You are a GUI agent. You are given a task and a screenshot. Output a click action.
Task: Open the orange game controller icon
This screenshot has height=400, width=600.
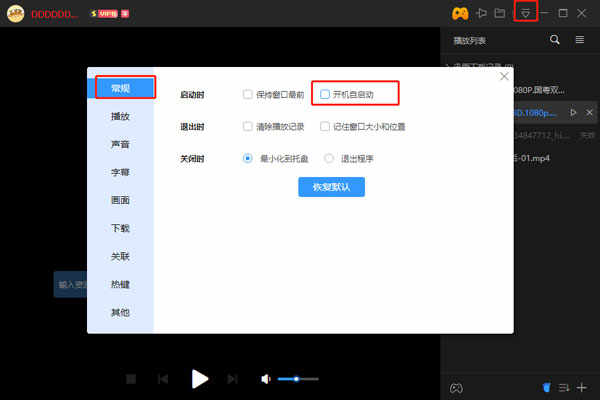(460, 14)
